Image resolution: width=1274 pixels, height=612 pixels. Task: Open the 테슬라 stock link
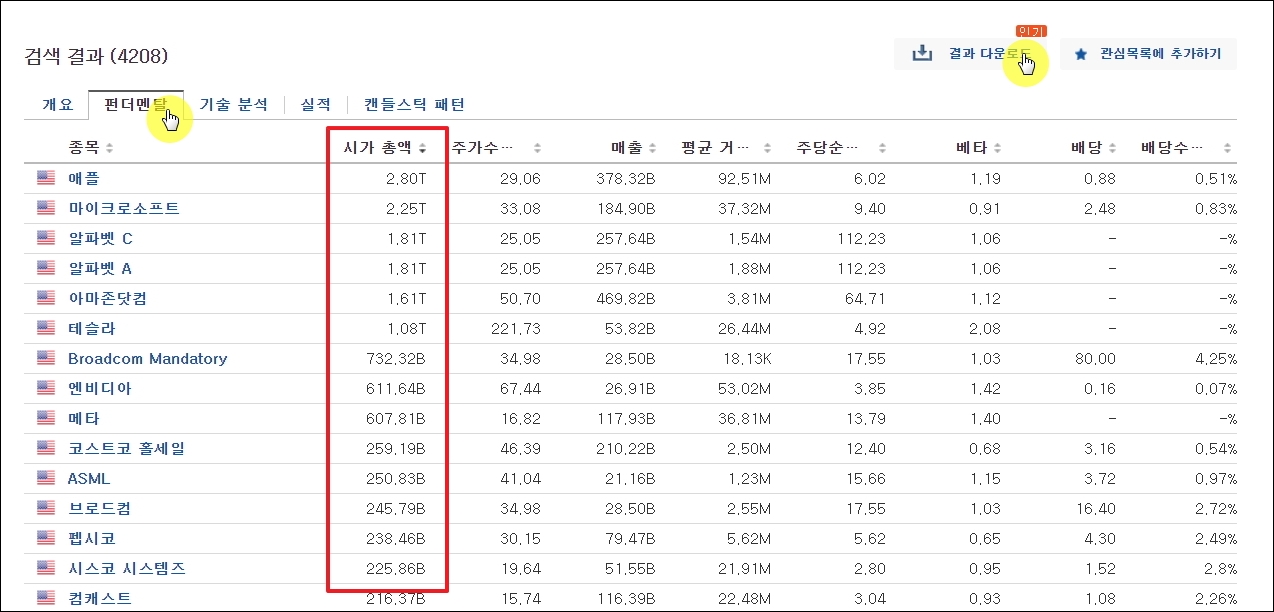(x=91, y=328)
